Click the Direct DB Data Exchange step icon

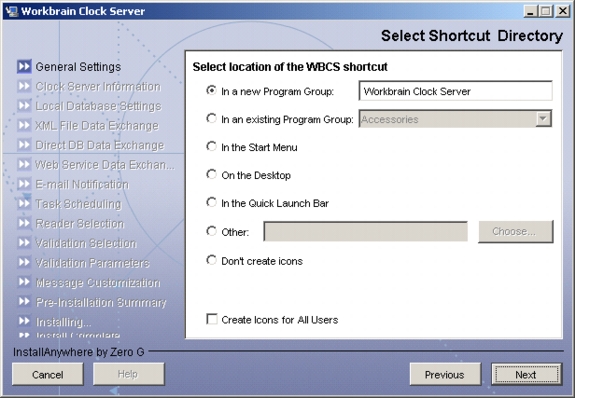[24, 145]
